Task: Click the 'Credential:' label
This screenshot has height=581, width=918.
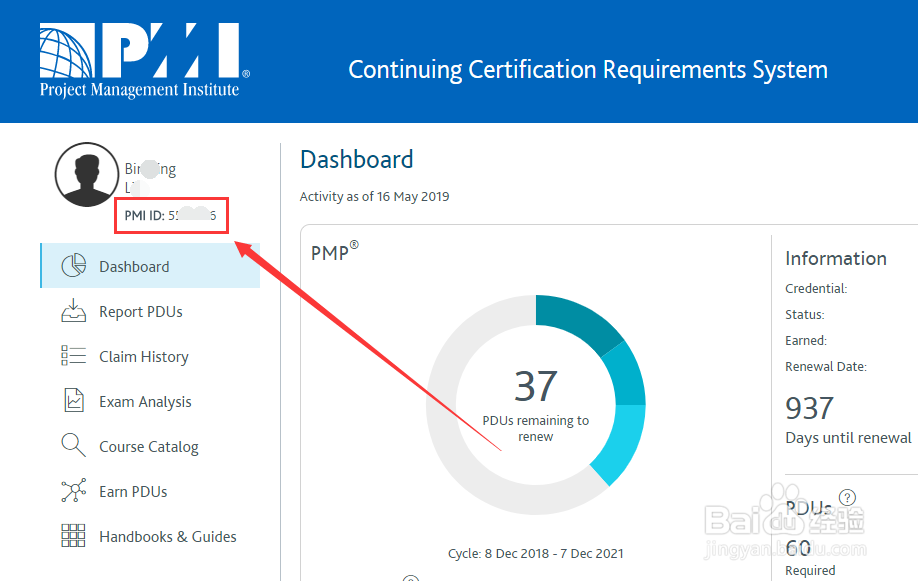Action: click(x=816, y=288)
